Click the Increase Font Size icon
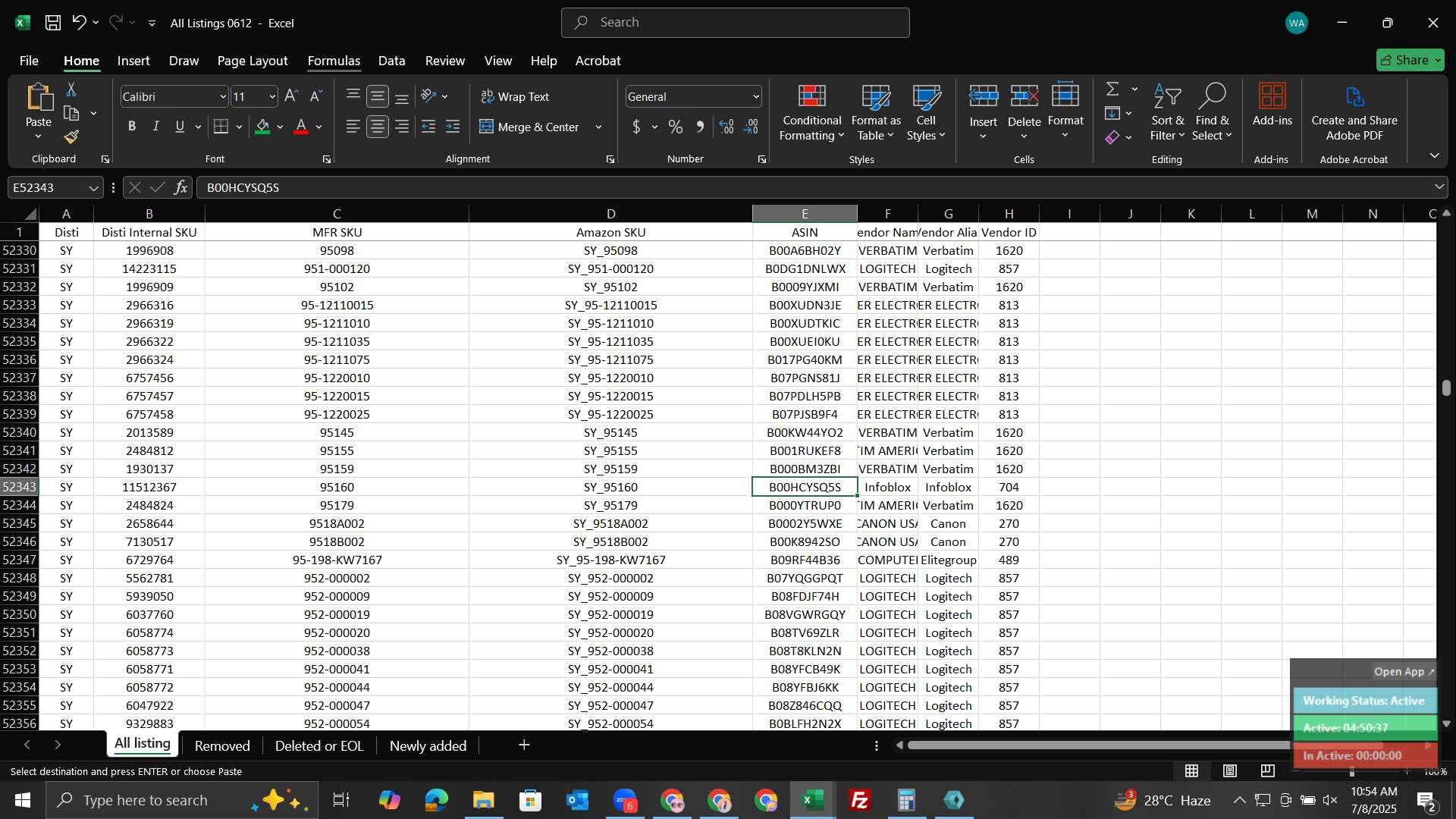The image size is (1456, 819). tap(291, 96)
